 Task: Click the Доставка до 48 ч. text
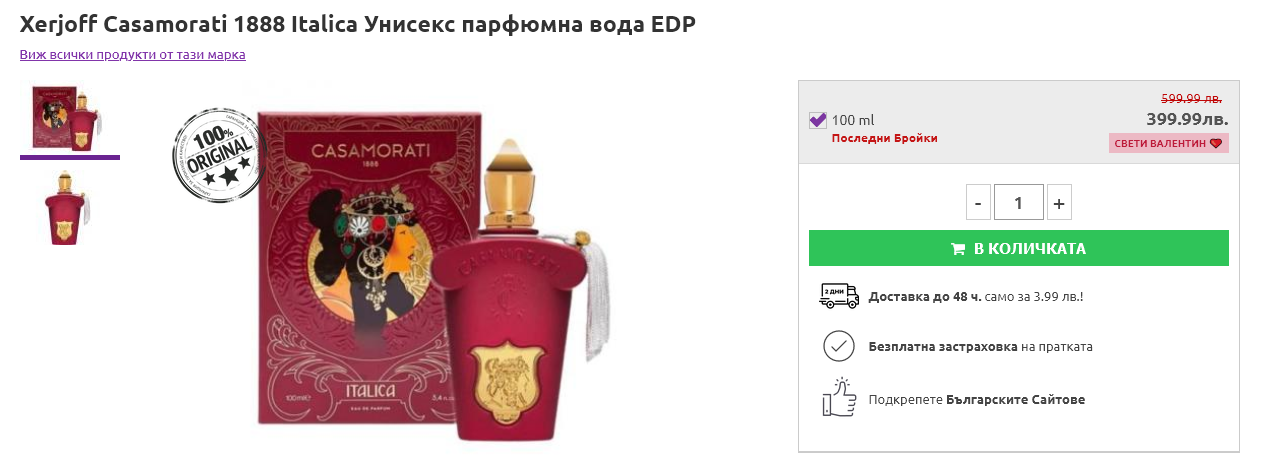(x=925, y=296)
